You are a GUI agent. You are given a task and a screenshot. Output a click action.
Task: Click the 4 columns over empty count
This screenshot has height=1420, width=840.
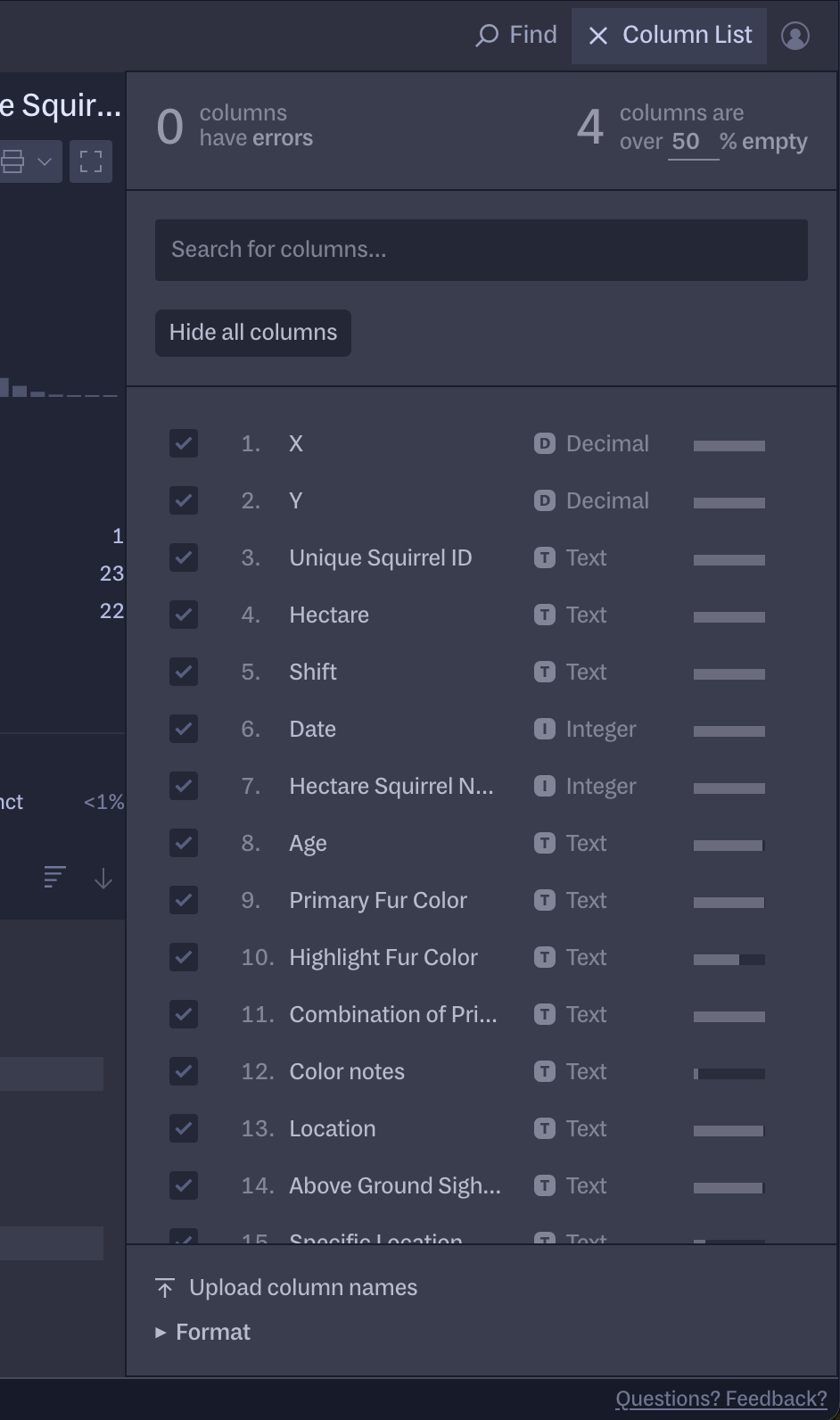[590, 127]
